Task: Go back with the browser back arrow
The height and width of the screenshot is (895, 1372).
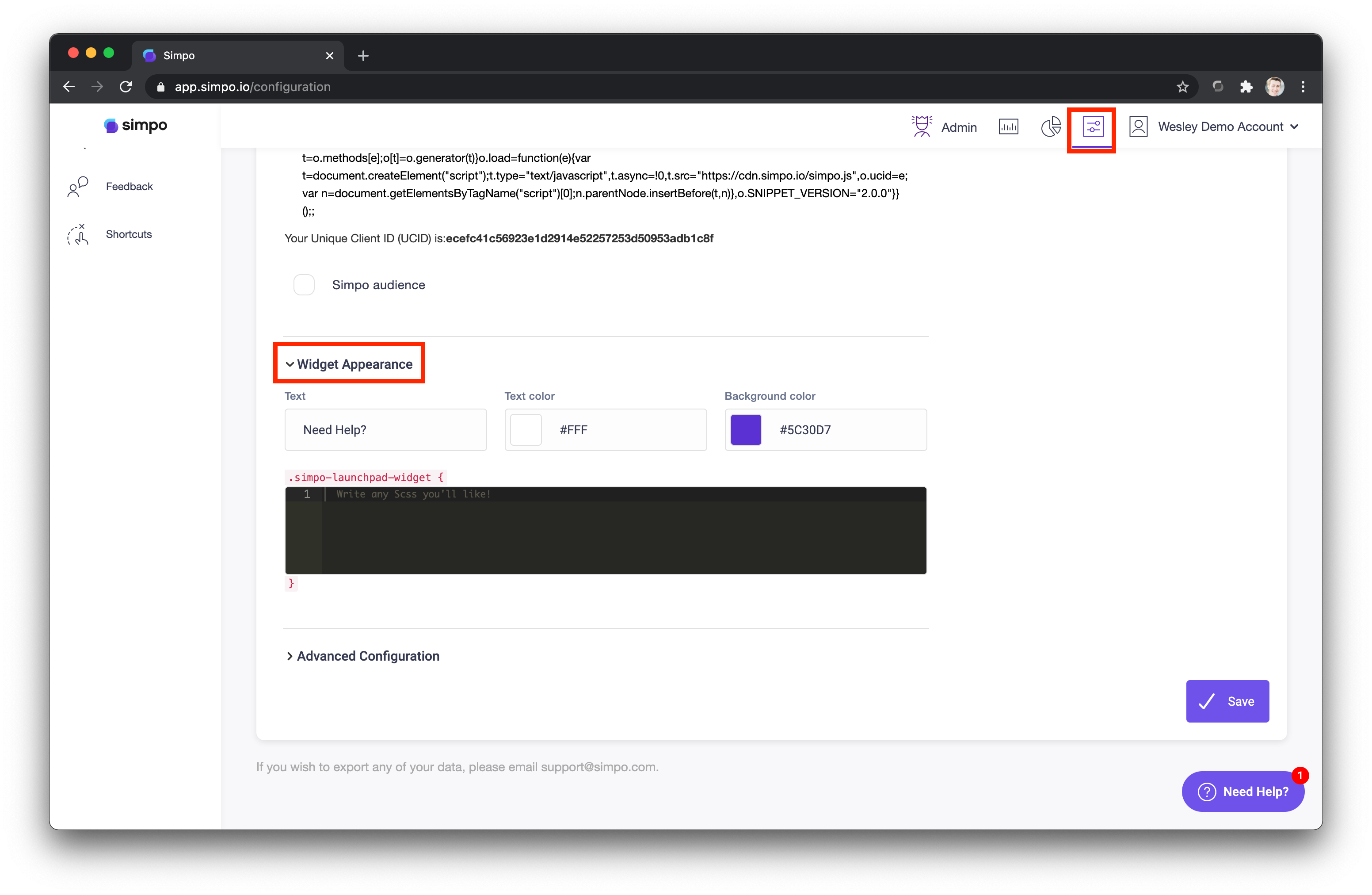Action: point(69,87)
